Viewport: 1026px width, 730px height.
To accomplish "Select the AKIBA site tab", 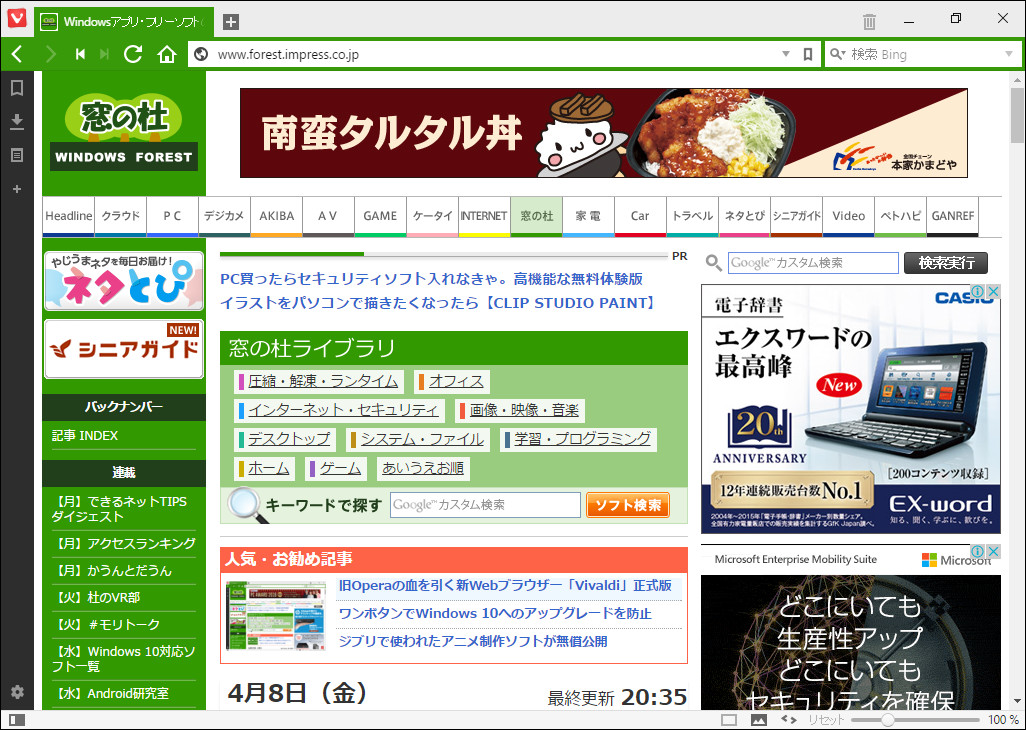I will point(277,216).
